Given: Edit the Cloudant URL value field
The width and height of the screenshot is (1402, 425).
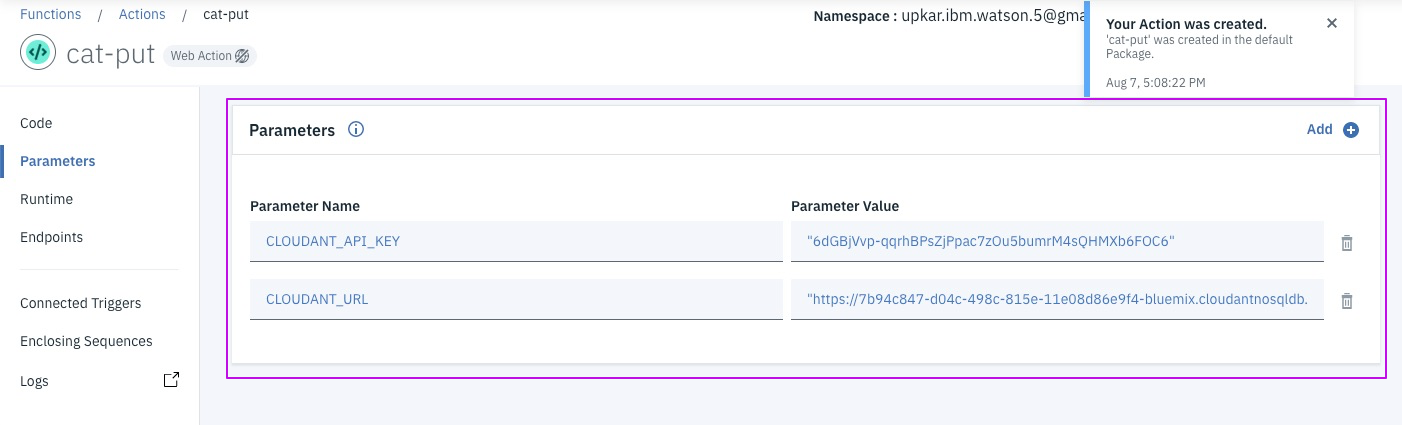Looking at the screenshot, I should click(x=1057, y=299).
